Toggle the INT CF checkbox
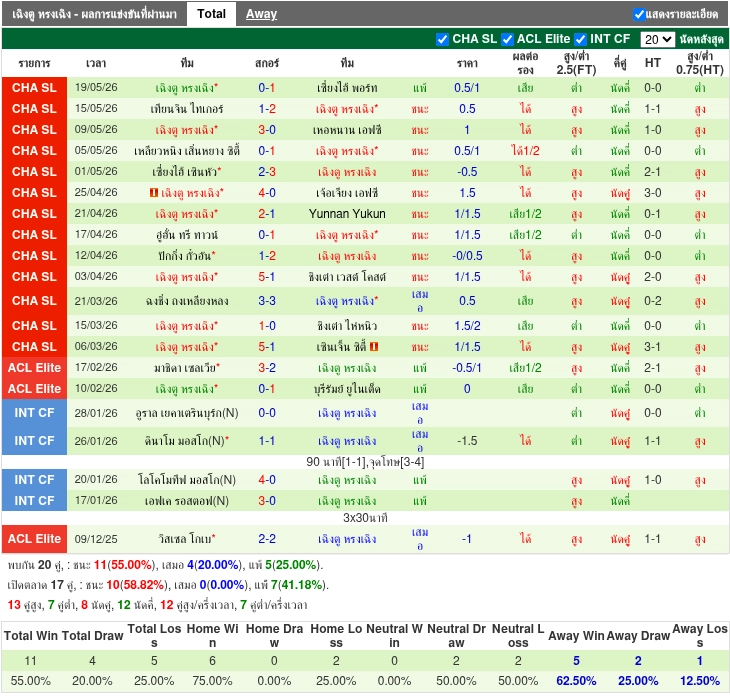Image resolution: width=730 pixels, height=699 pixels. [x=580, y=40]
